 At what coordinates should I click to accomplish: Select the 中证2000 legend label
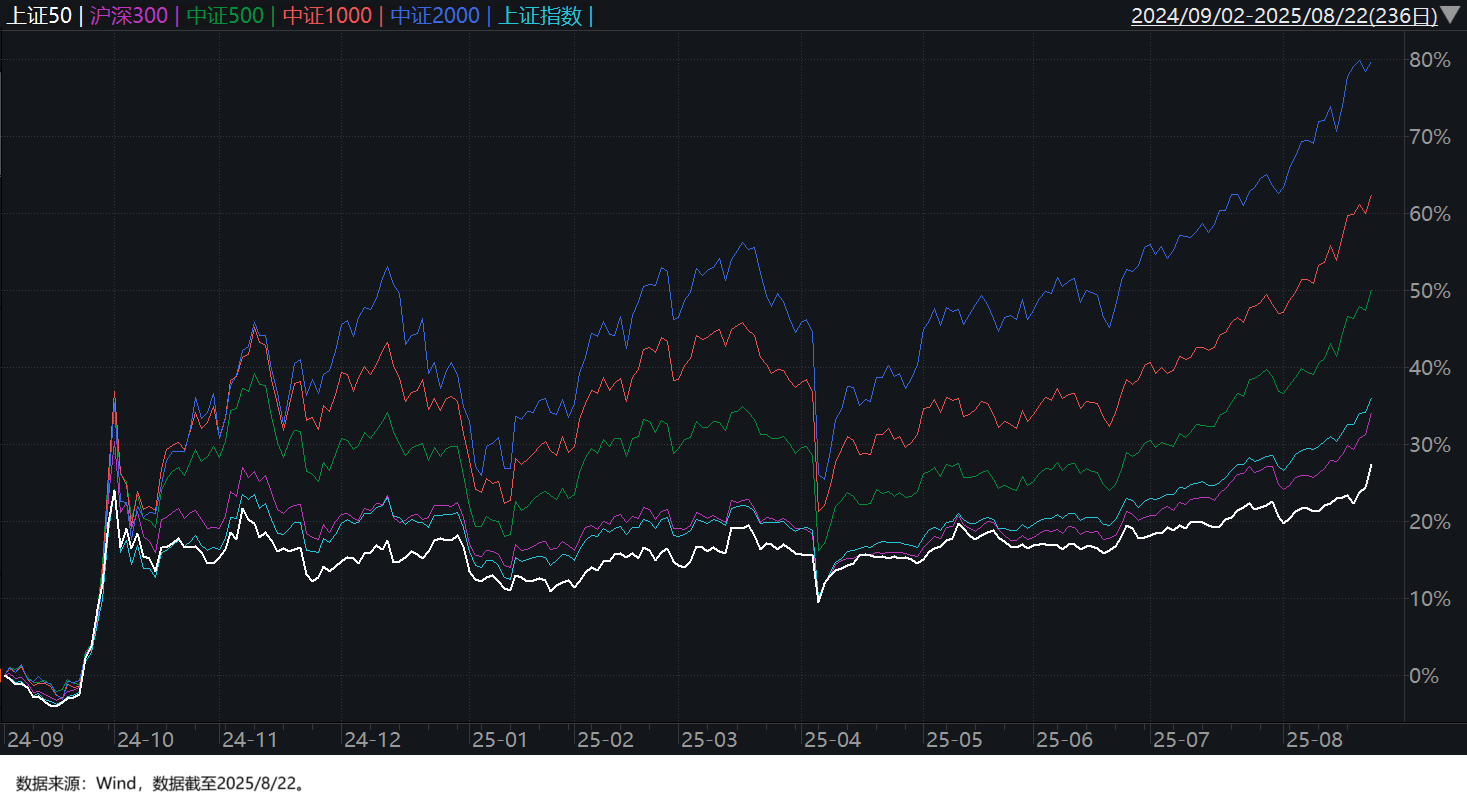(435, 16)
